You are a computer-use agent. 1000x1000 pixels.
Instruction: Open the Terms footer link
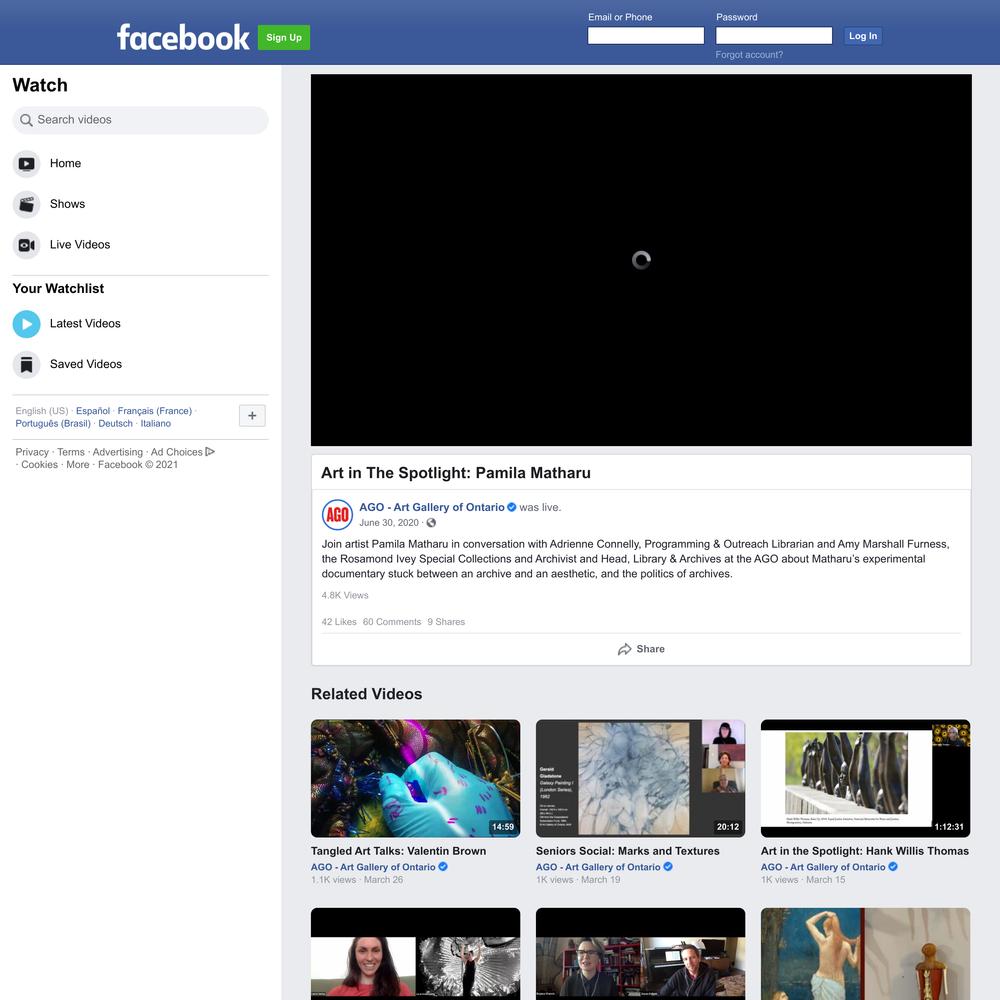coord(71,452)
